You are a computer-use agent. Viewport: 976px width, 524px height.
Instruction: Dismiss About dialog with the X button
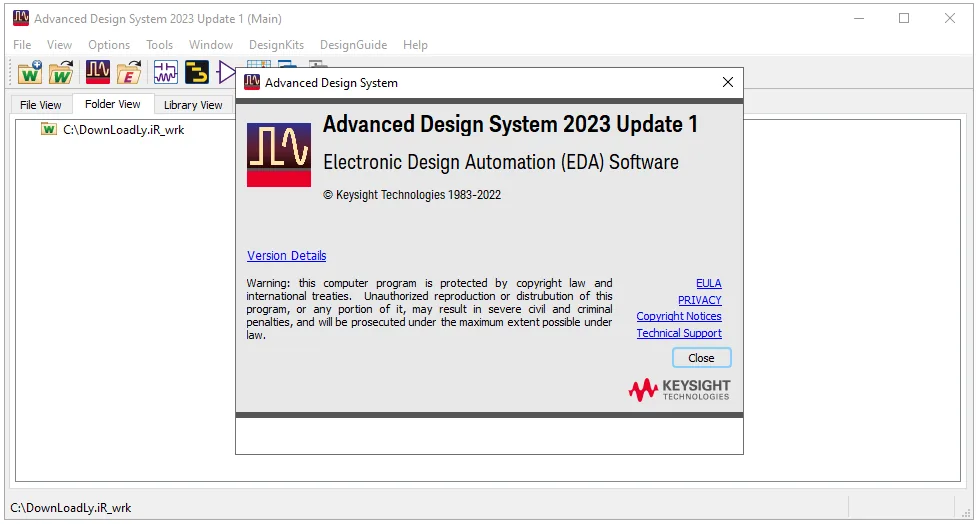(728, 82)
